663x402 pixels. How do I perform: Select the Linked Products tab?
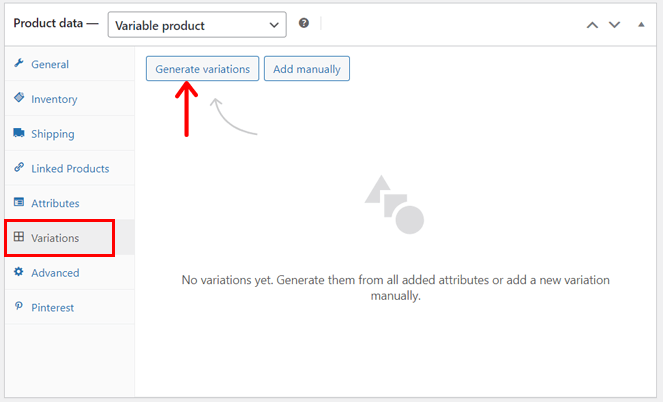(70, 168)
